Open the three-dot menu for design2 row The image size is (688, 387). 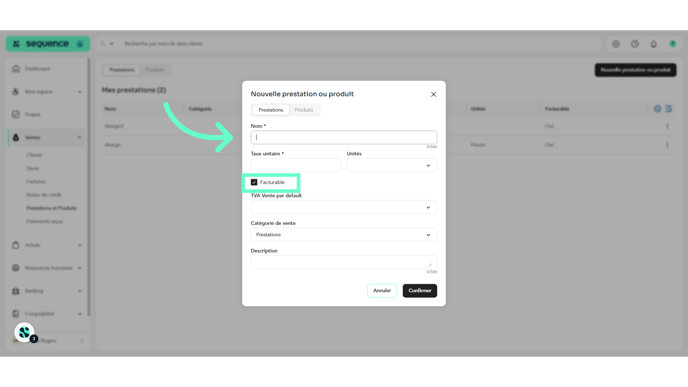pyautogui.click(x=667, y=126)
